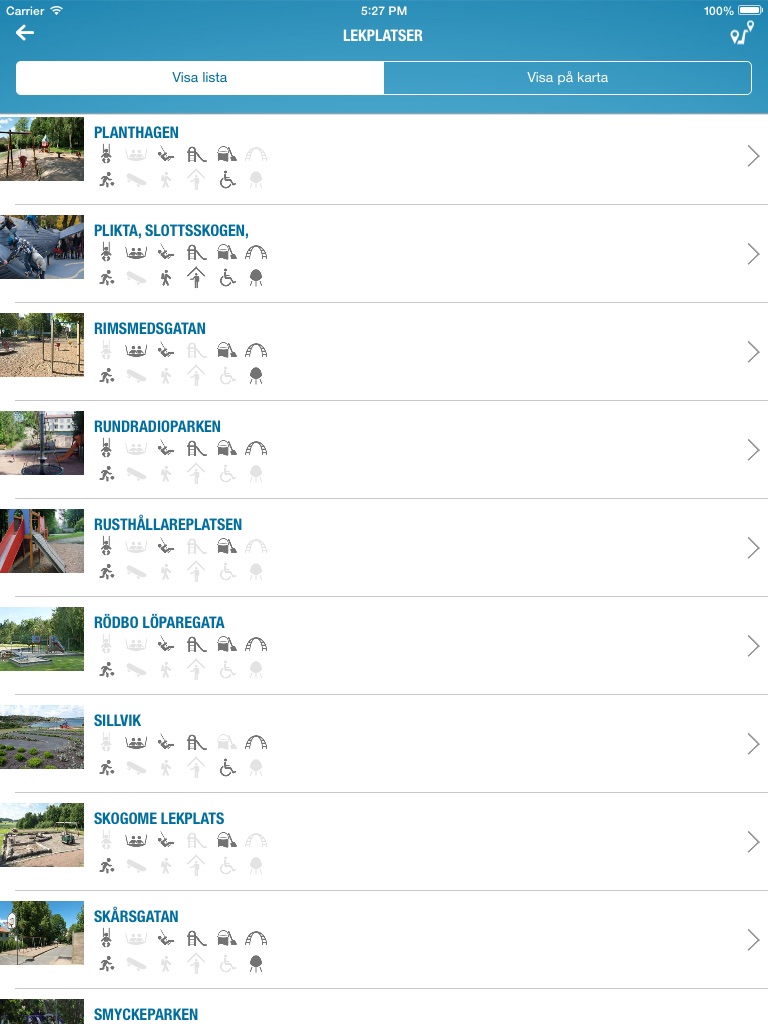Tap the sandbox icon under Rusthållareplatsen

(x=227, y=546)
